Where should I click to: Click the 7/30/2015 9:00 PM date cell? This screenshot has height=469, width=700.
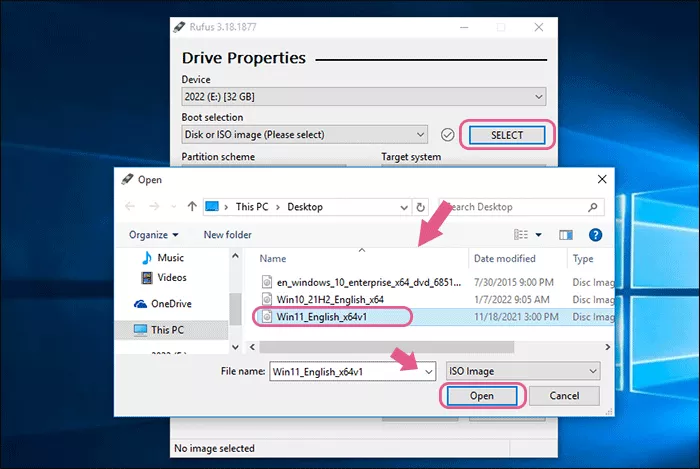coord(513,282)
